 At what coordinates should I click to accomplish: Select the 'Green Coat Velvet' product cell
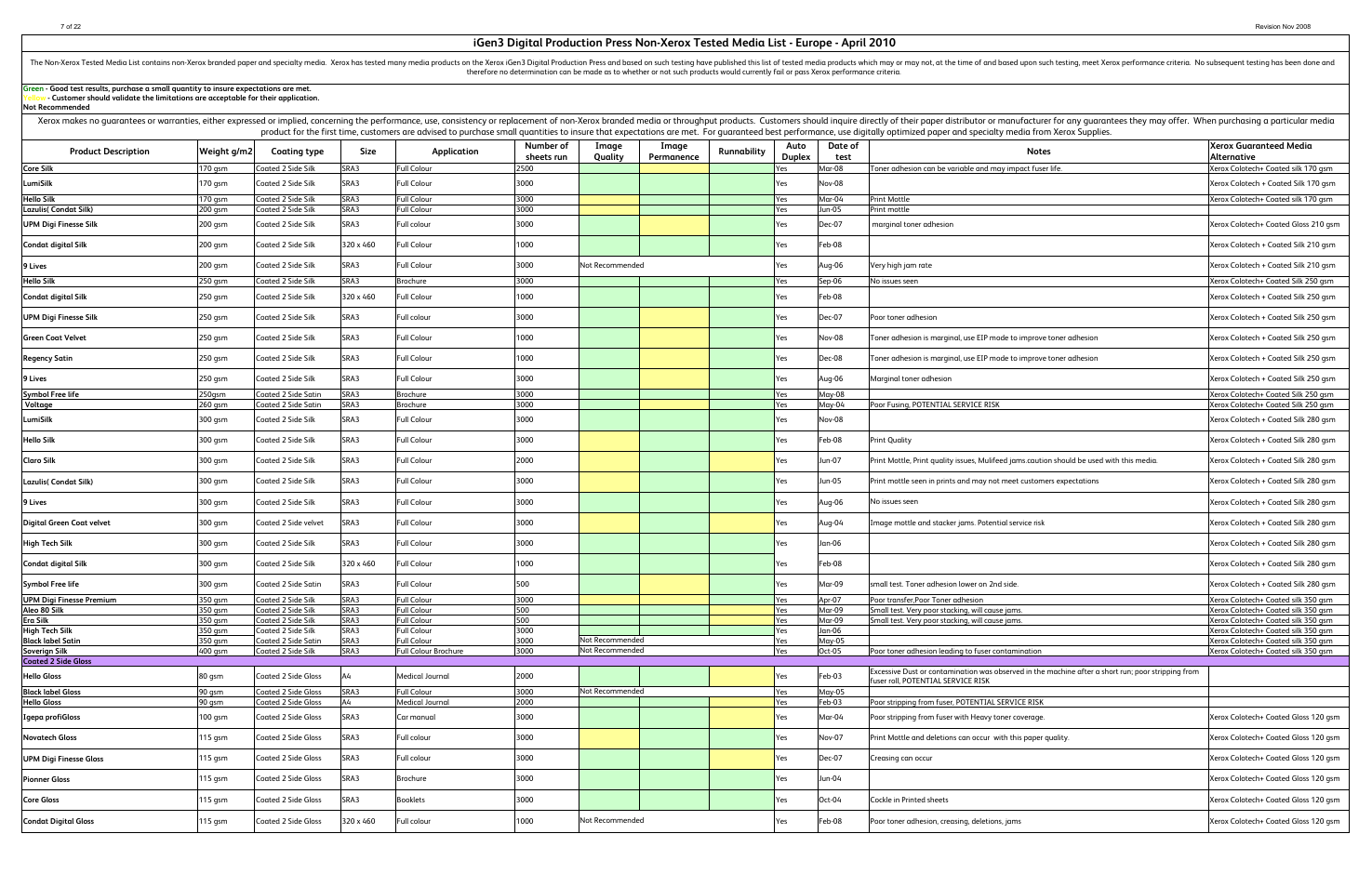(x=110, y=338)
